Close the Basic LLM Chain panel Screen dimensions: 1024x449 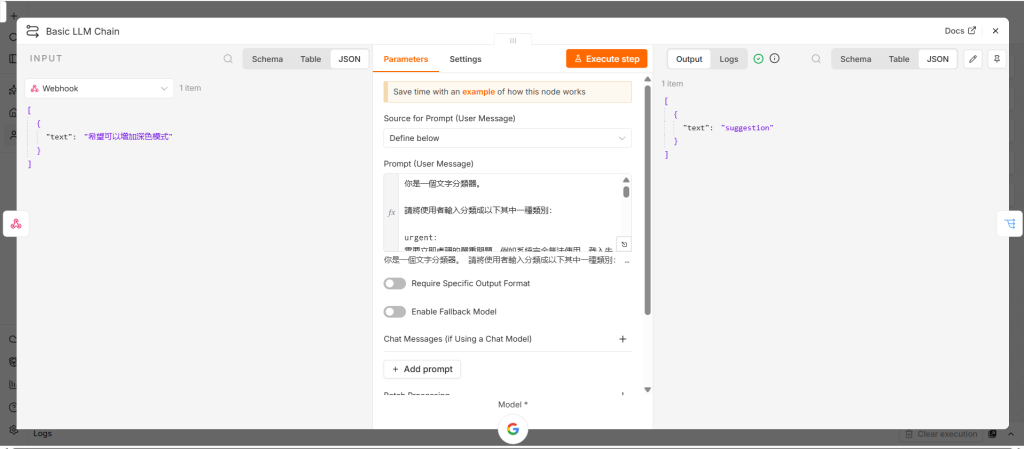point(995,31)
